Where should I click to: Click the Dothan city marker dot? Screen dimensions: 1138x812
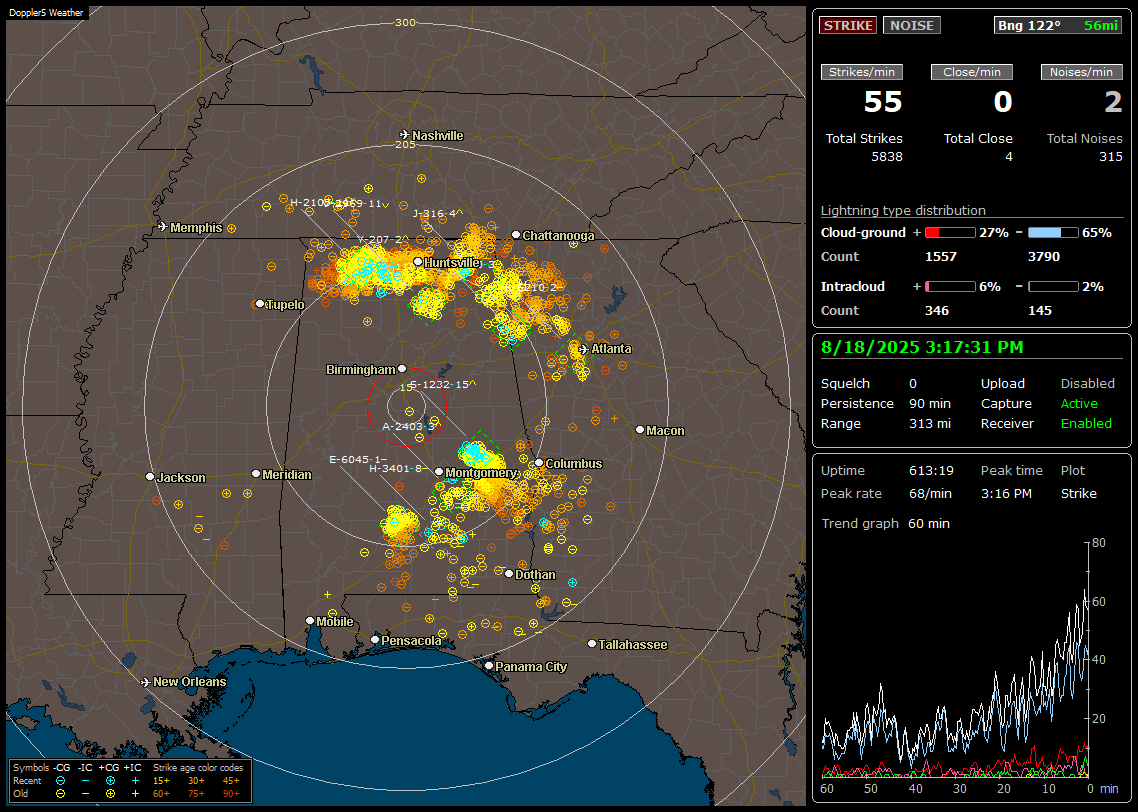pyautogui.click(x=509, y=574)
